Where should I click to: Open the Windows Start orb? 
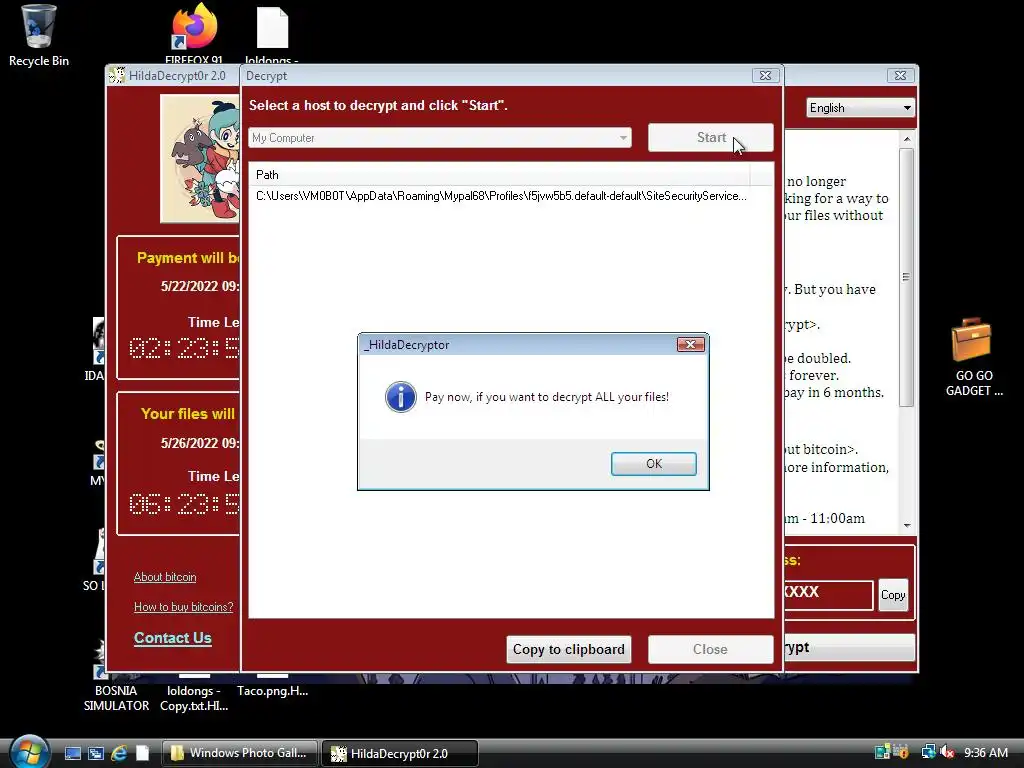(29, 752)
